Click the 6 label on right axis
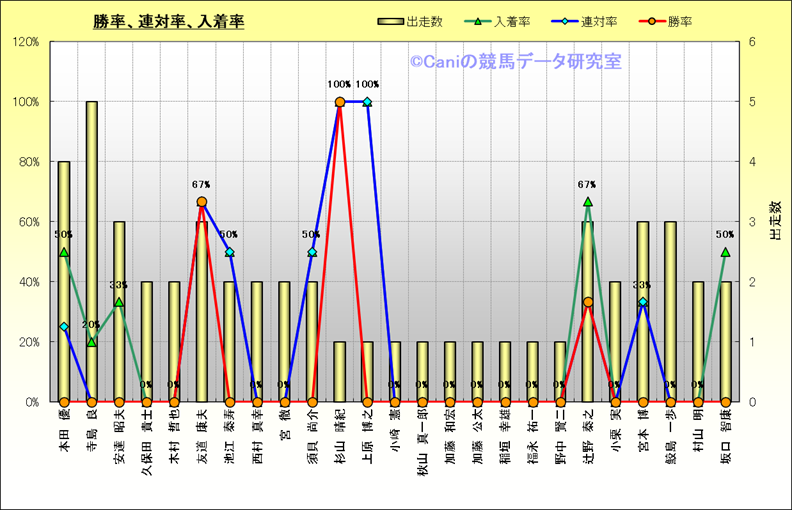This screenshot has height=510, width=792. point(751,42)
